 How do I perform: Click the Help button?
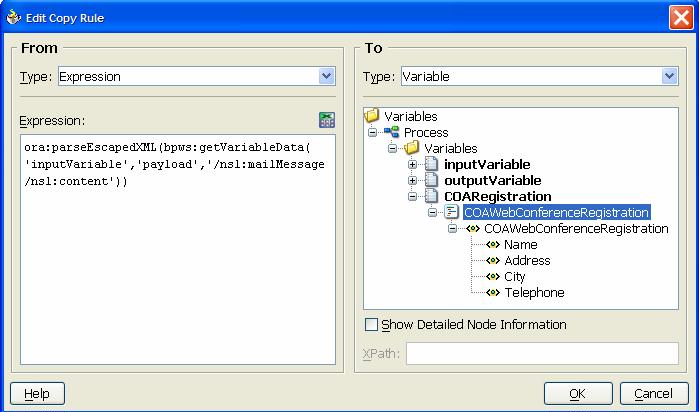tap(36, 393)
